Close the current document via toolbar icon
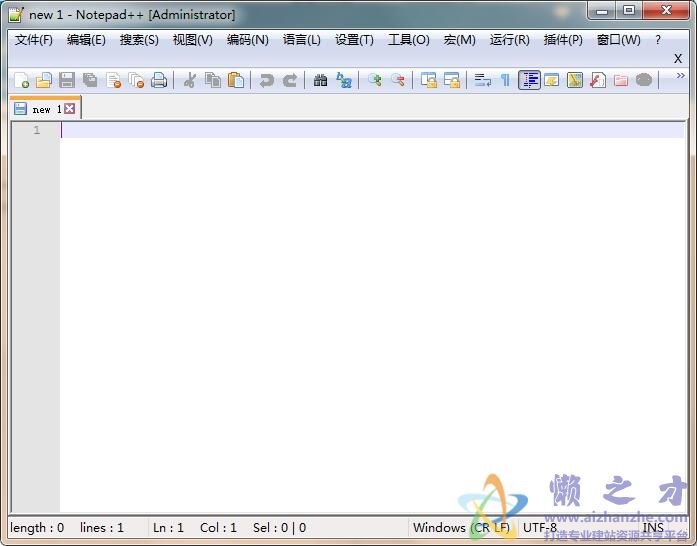Image resolution: width=697 pixels, height=546 pixels. tap(113, 80)
